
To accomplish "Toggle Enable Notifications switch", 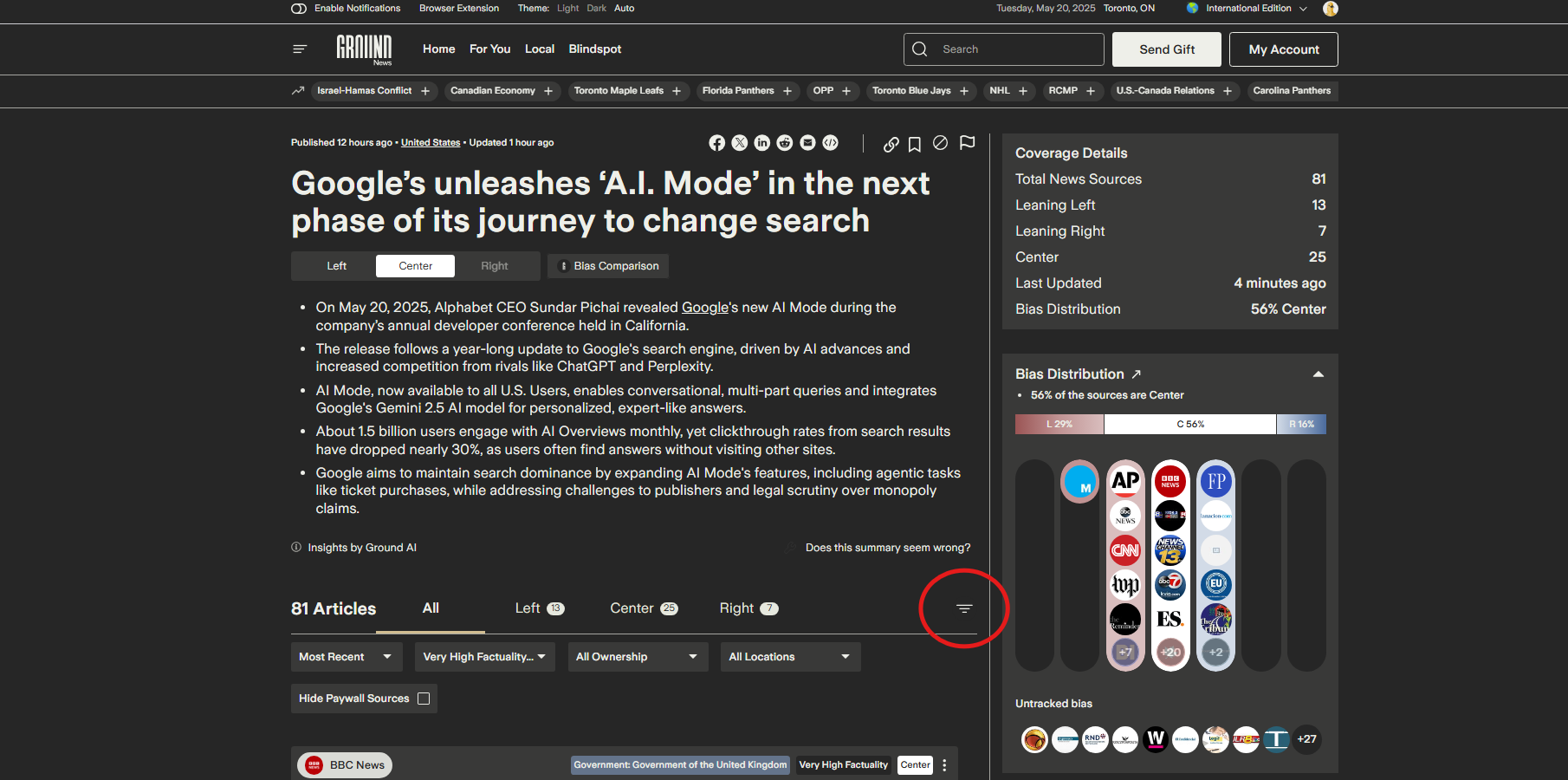I will pyautogui.click(x=299, y=9).
